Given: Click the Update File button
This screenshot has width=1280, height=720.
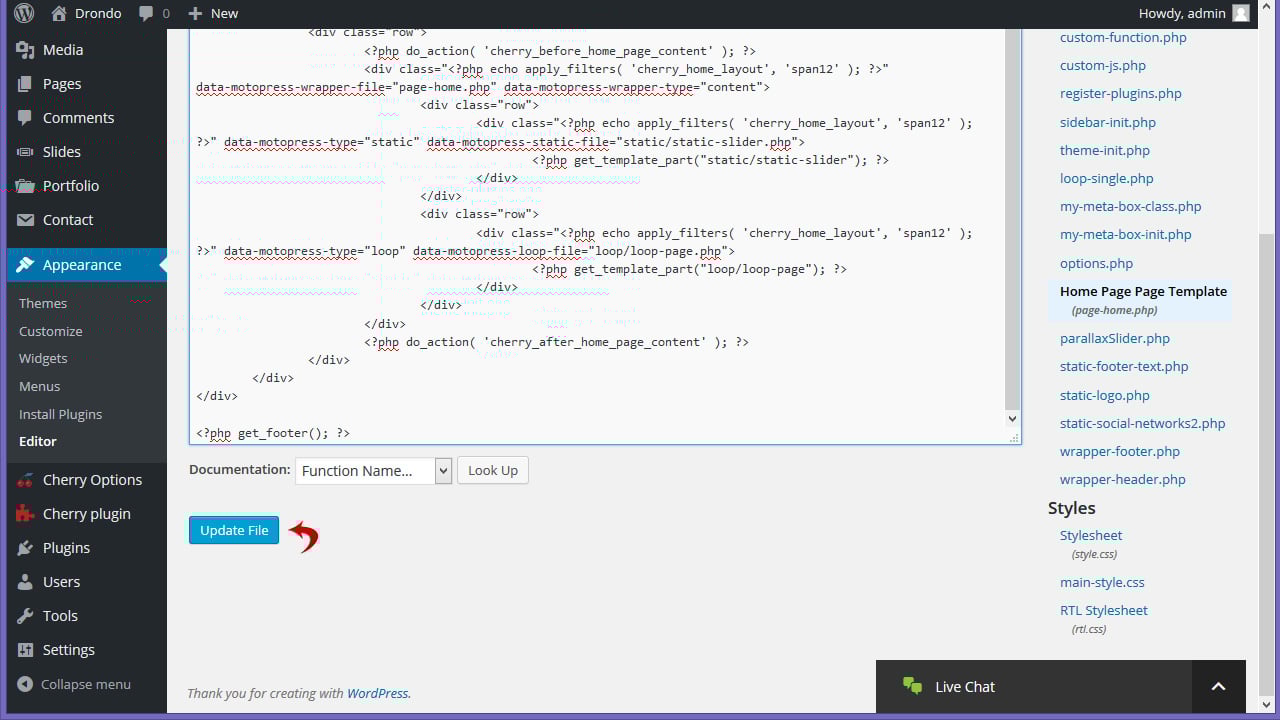Looking at the screenshot, I should [x=234, y=530].
